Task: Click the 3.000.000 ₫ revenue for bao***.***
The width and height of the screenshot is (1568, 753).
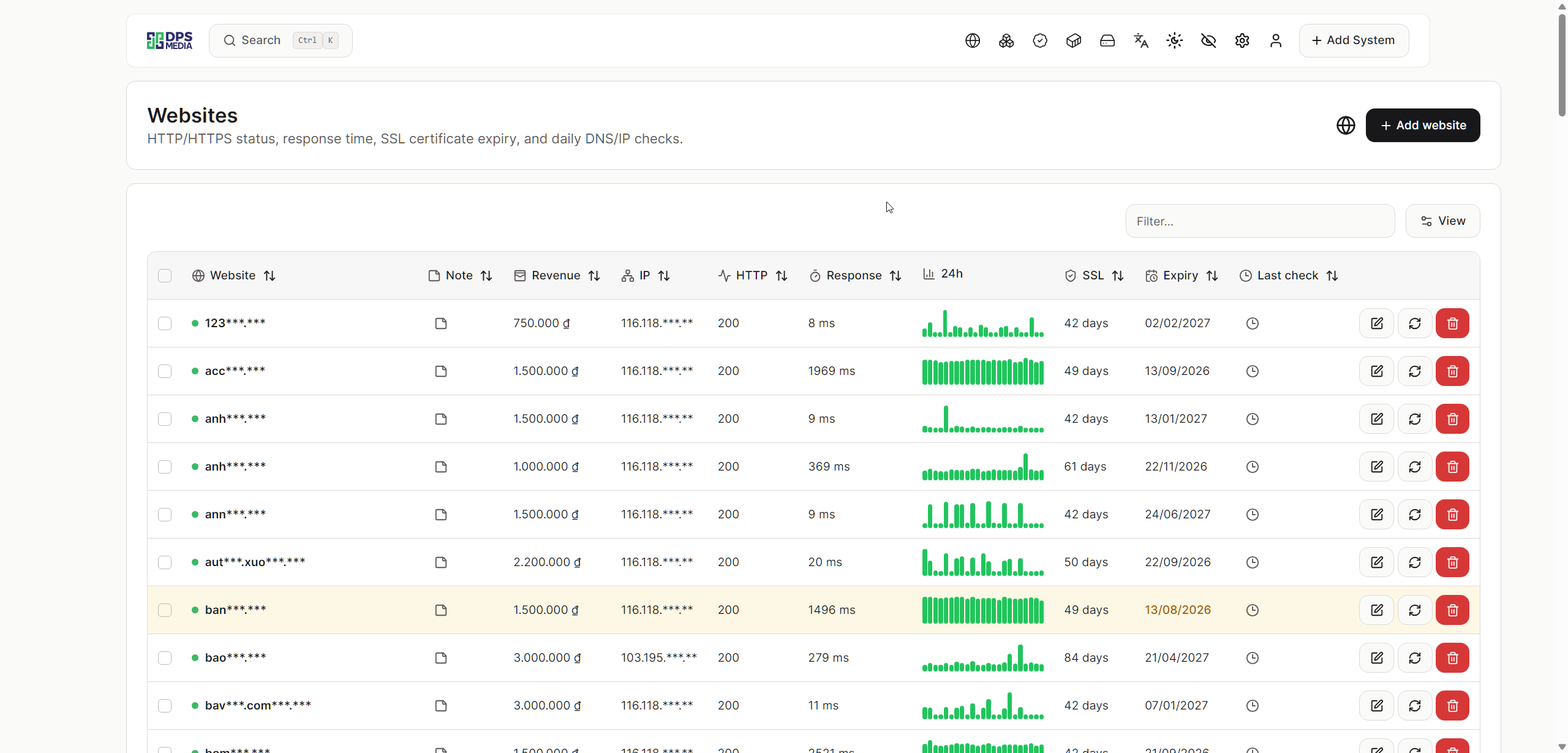Action: 547,658
